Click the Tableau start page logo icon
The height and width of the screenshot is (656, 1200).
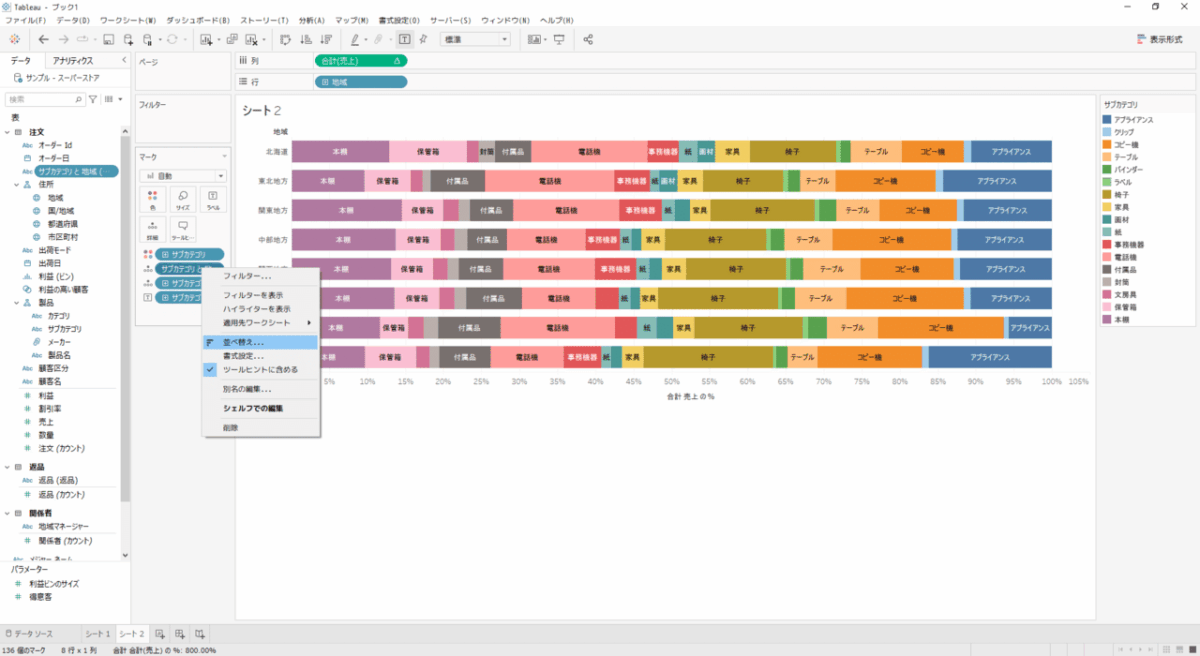(14, 39)
